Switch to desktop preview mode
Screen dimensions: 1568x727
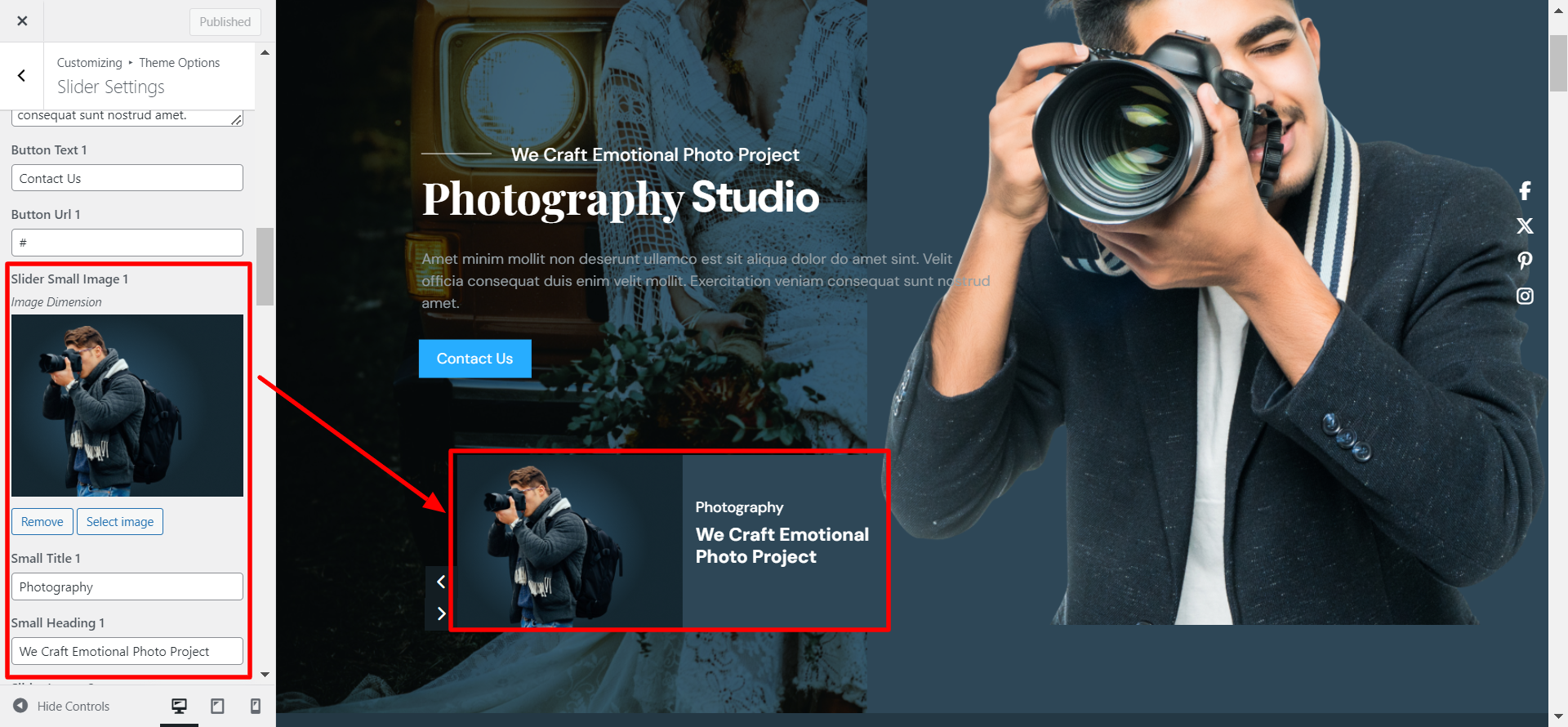[x=179, y=706]
